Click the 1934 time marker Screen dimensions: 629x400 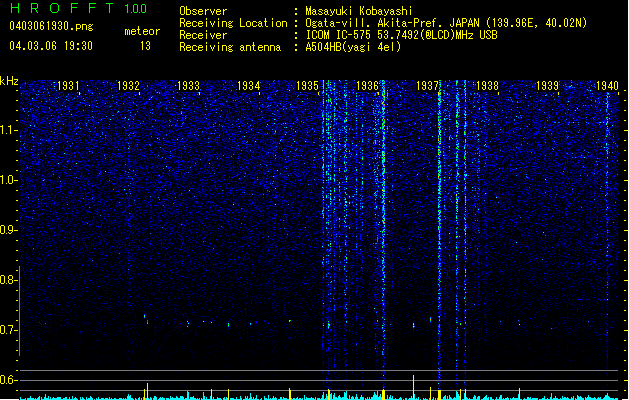[x=249, y=86]
